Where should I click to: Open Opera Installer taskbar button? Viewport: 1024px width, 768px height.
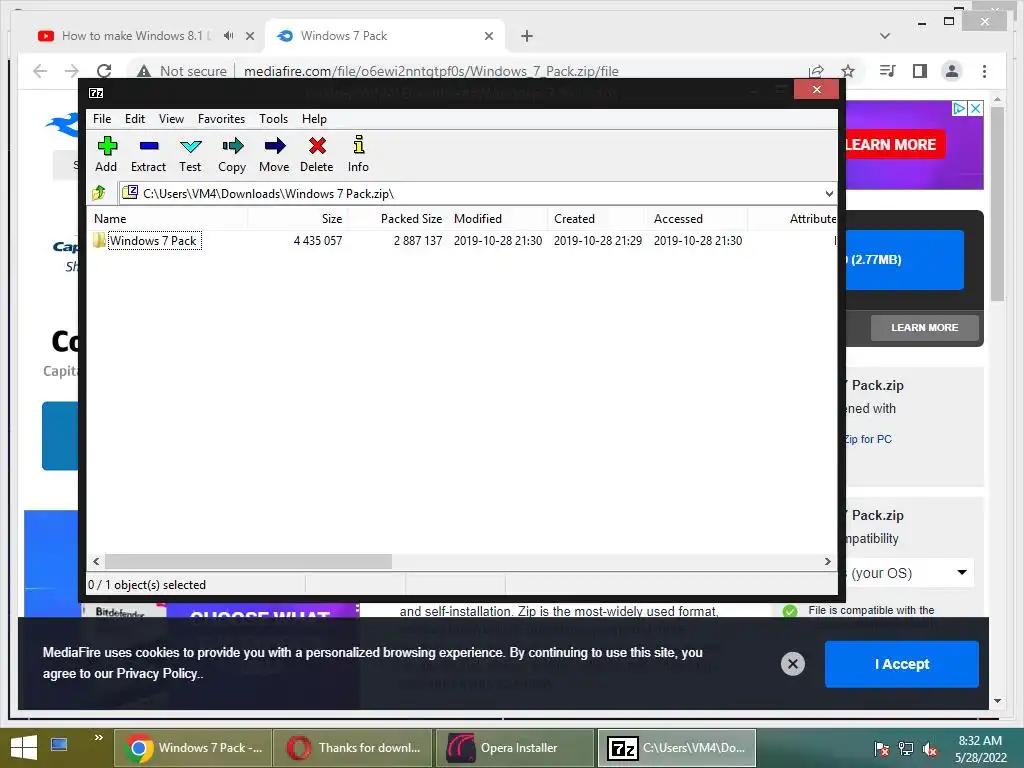(515, 748)
